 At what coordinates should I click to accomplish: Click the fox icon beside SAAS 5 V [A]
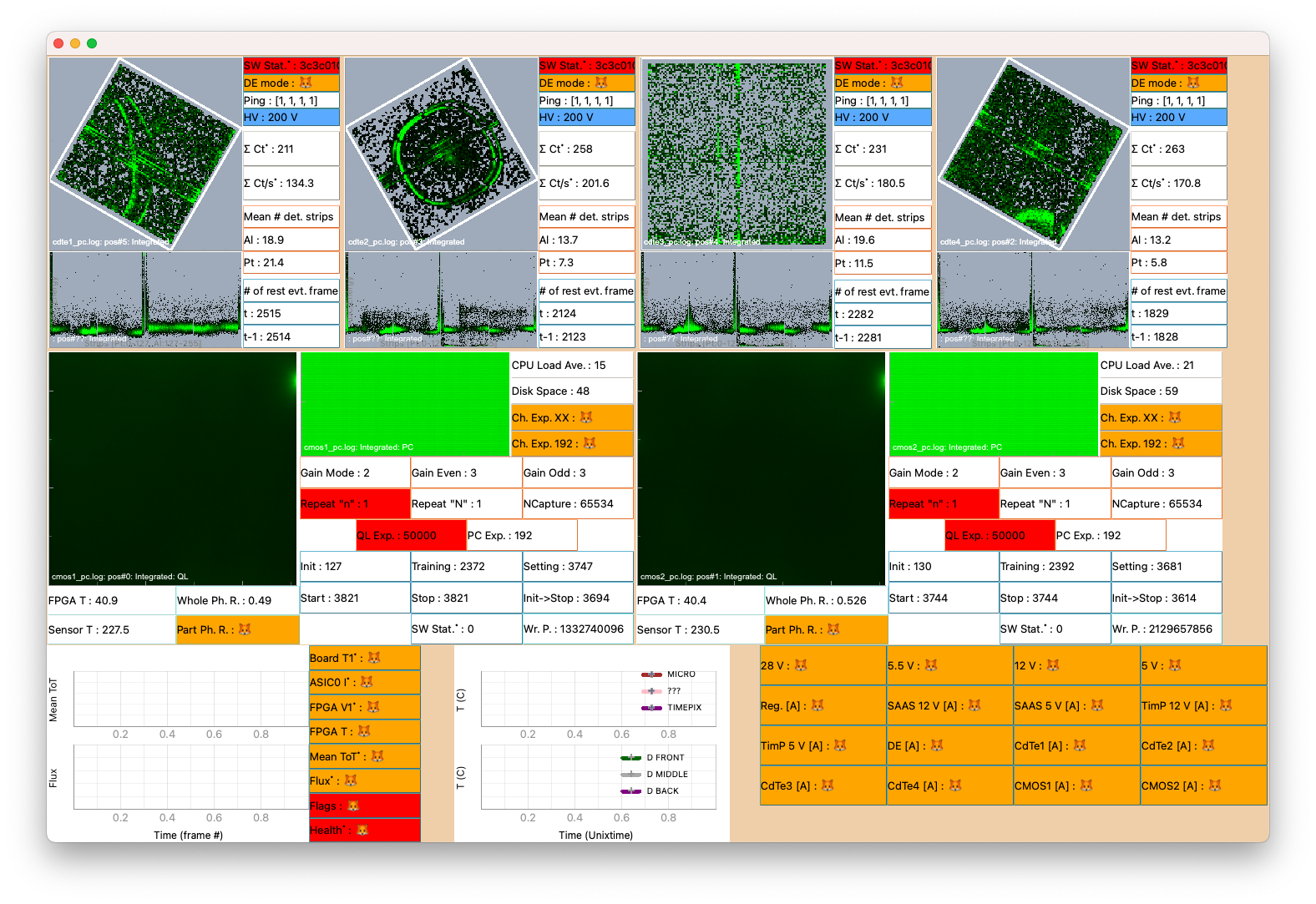tap(1097, 705)
